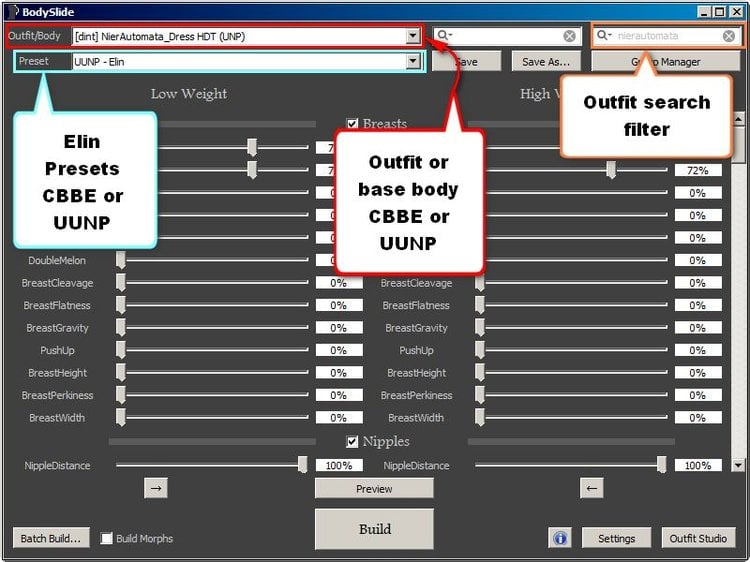Screen dimensions: 750x562
Task: Open the Settings dialog
Action: coord(616,538)
